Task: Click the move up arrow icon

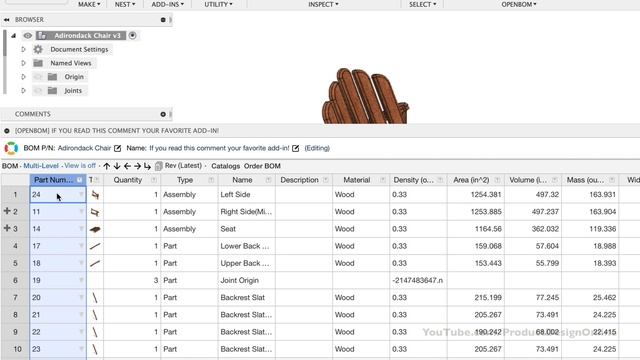Action: coord(107,166)
